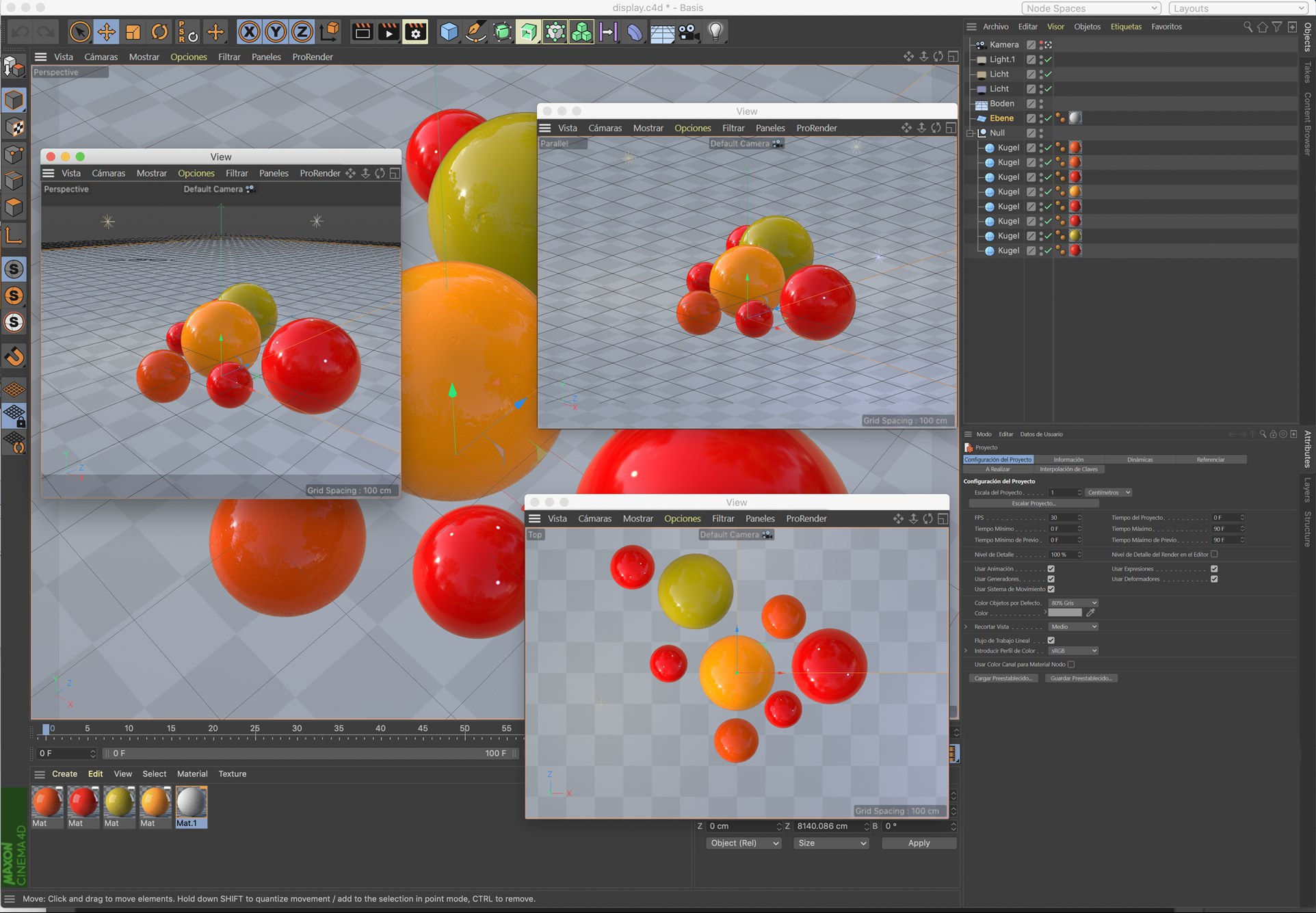Collapse the Null object hierarchy

[970, 133]
